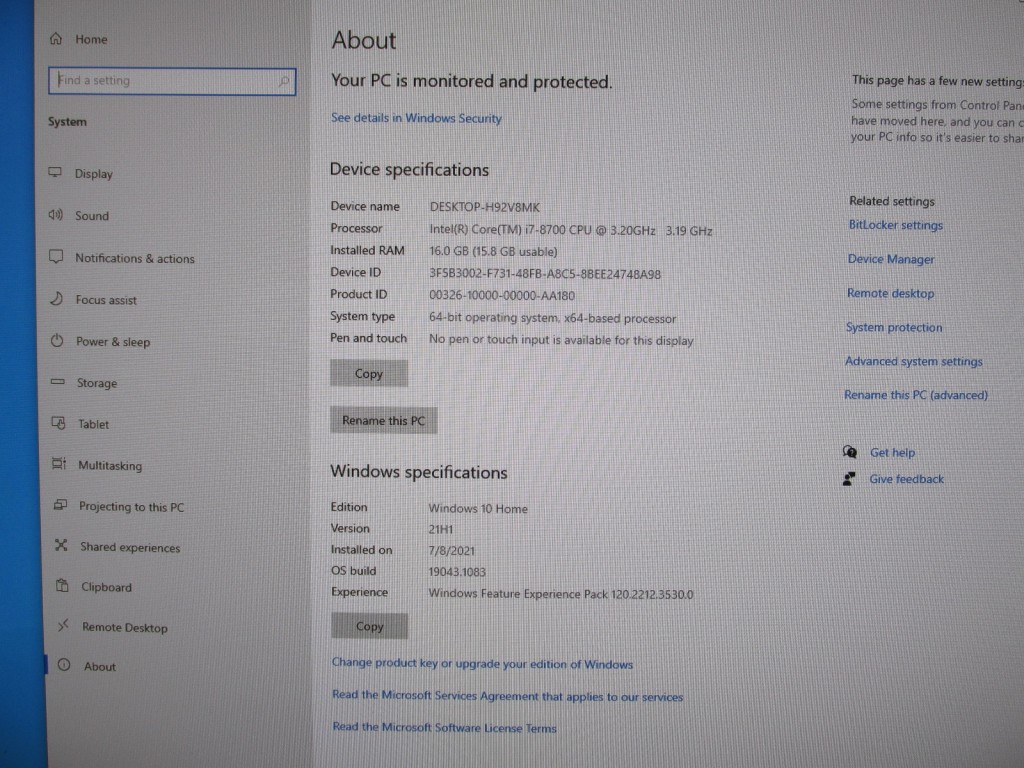
Task: Open the Remote desktop related link
Action: (x=890, y=293)
